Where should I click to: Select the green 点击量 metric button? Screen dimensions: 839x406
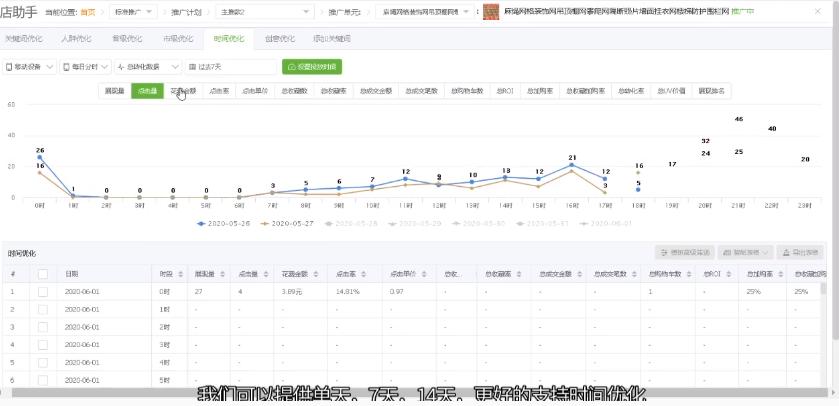click(147, 91)
